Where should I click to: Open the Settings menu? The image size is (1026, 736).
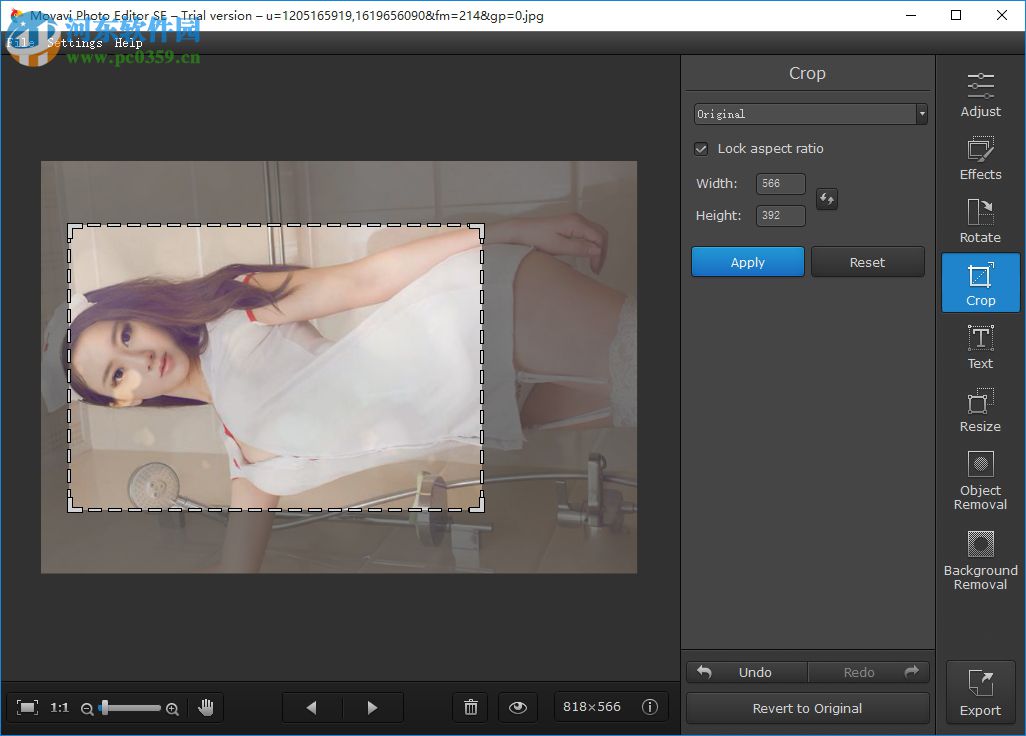pyautogui.click(x=73, y=42)
